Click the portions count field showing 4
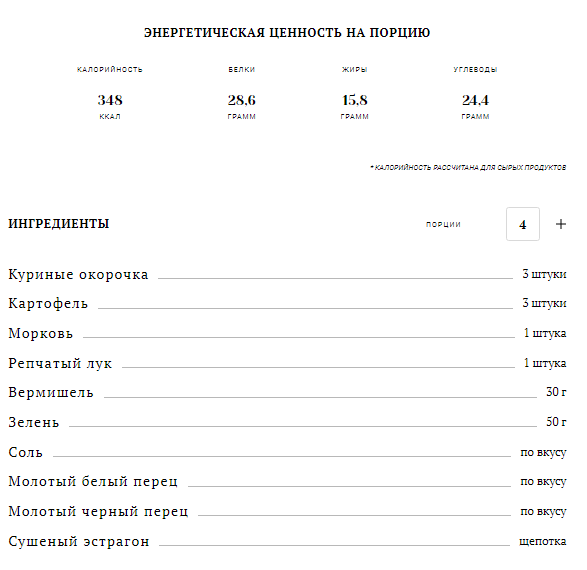The image size is (587, 570). tap(523, 224)
